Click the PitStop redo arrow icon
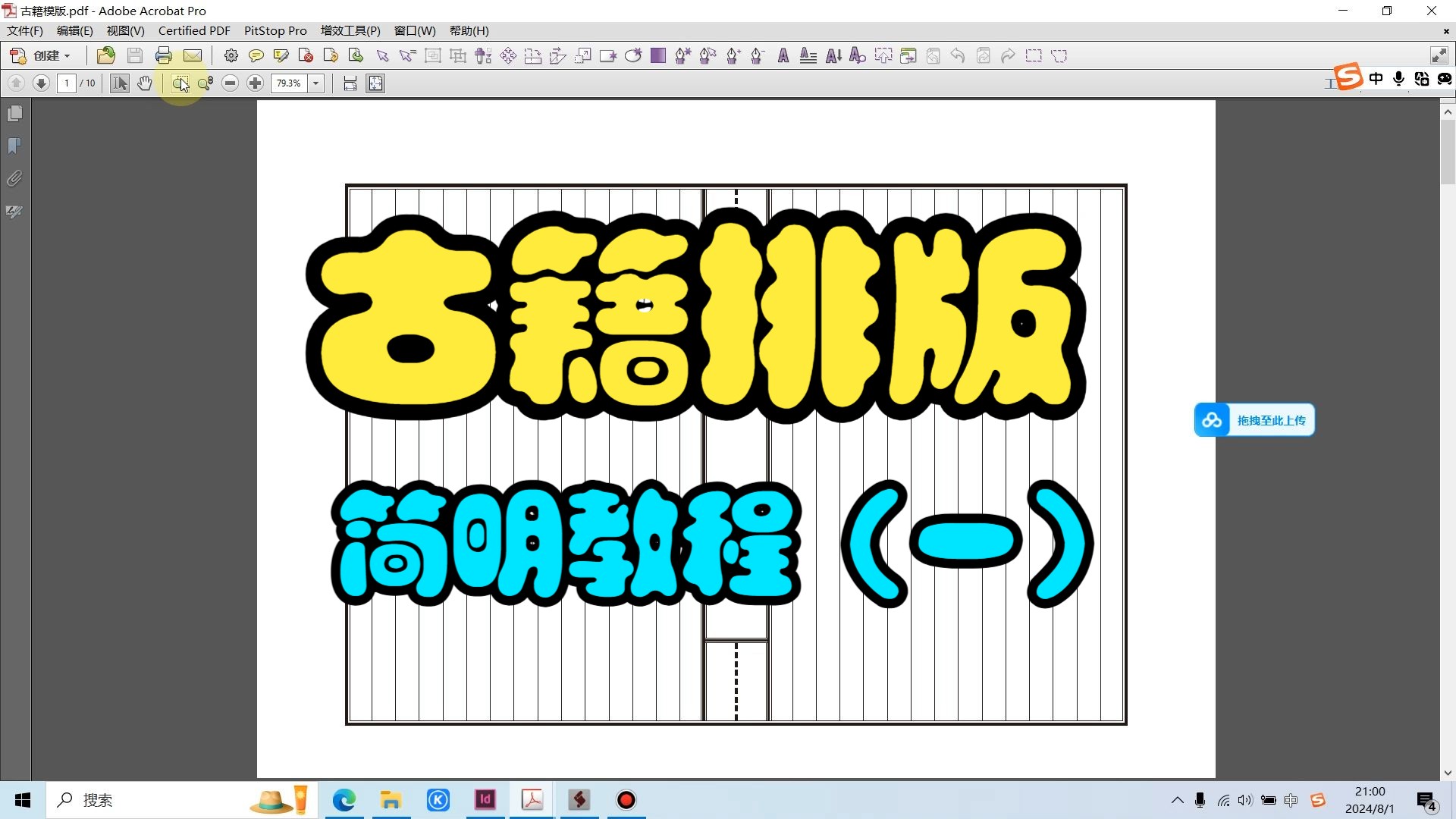 [1008, 55]
